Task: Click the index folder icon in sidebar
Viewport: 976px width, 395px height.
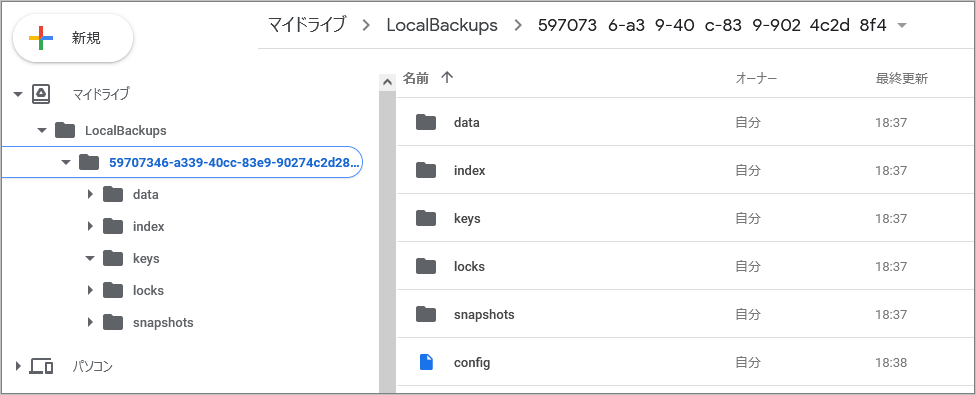Action: tap(113, 226)
